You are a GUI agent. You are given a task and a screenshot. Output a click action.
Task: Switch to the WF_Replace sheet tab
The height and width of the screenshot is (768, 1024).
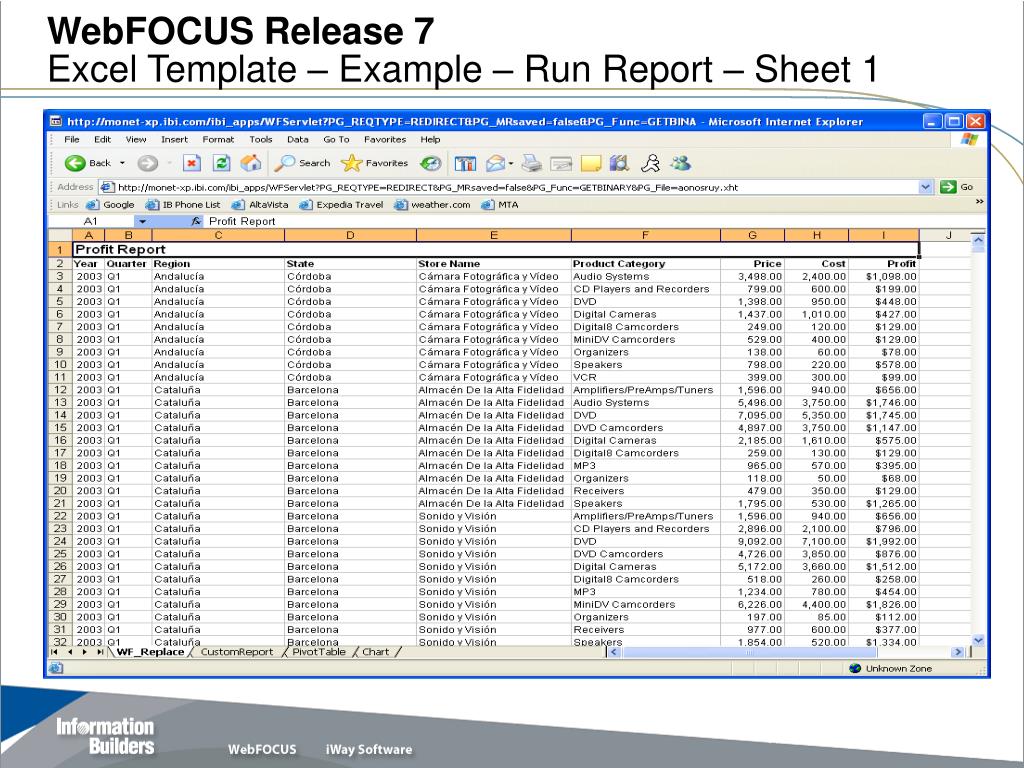150,652
